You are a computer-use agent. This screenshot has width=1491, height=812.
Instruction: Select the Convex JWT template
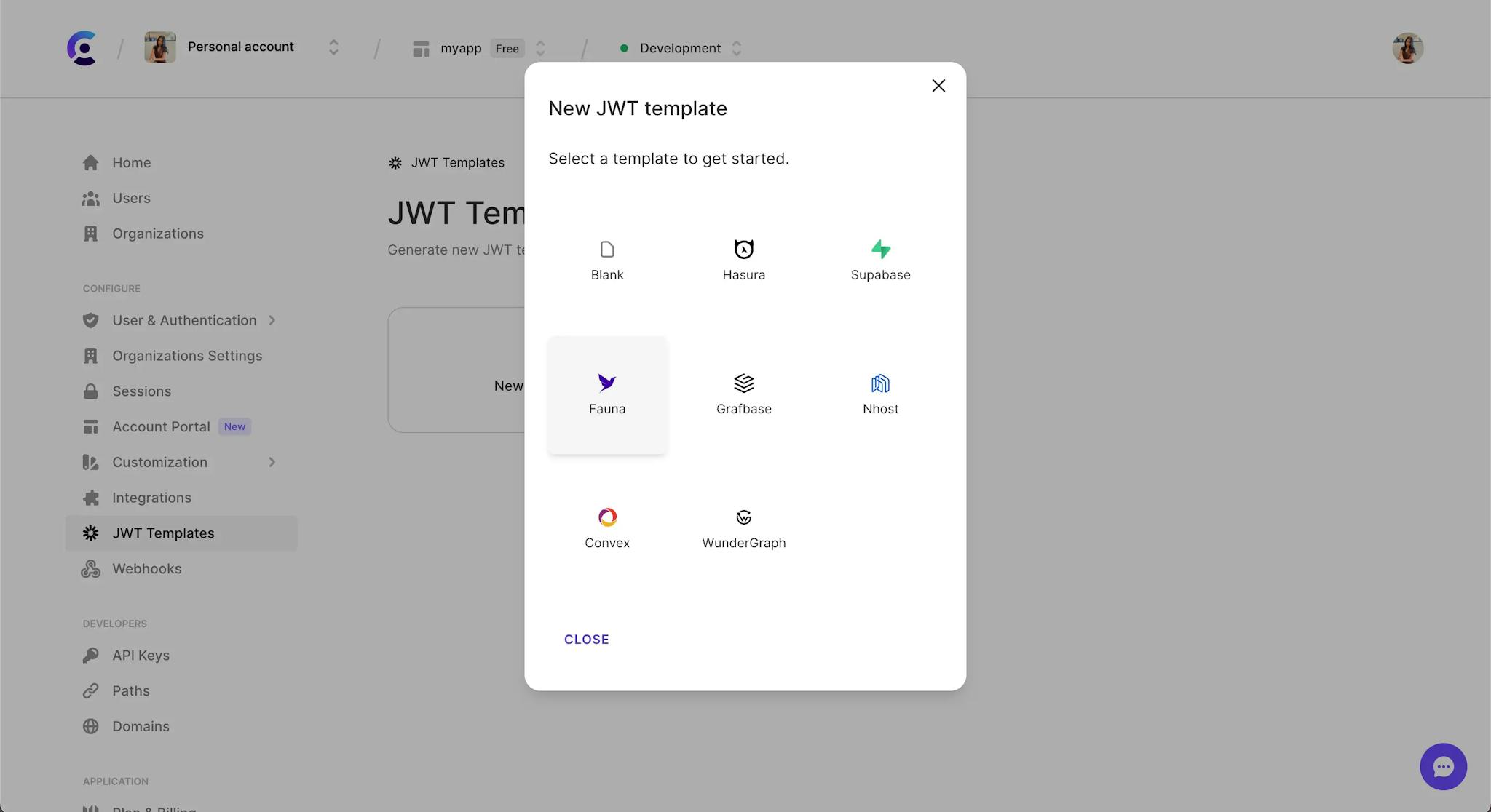point(607,525)
